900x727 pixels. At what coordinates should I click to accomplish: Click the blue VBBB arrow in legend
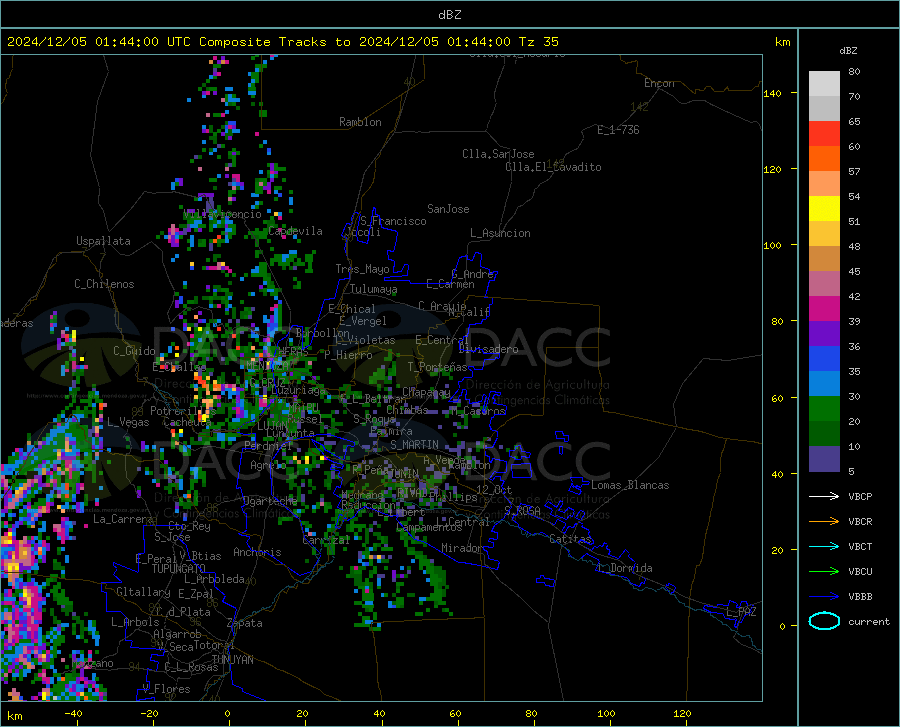tap(824, 597)
